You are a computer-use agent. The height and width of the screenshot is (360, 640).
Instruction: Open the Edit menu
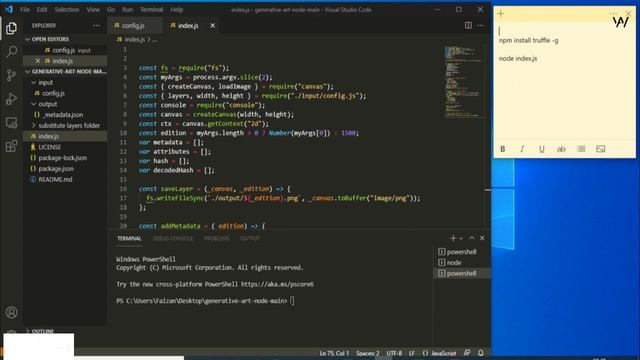tap(42, 9)
